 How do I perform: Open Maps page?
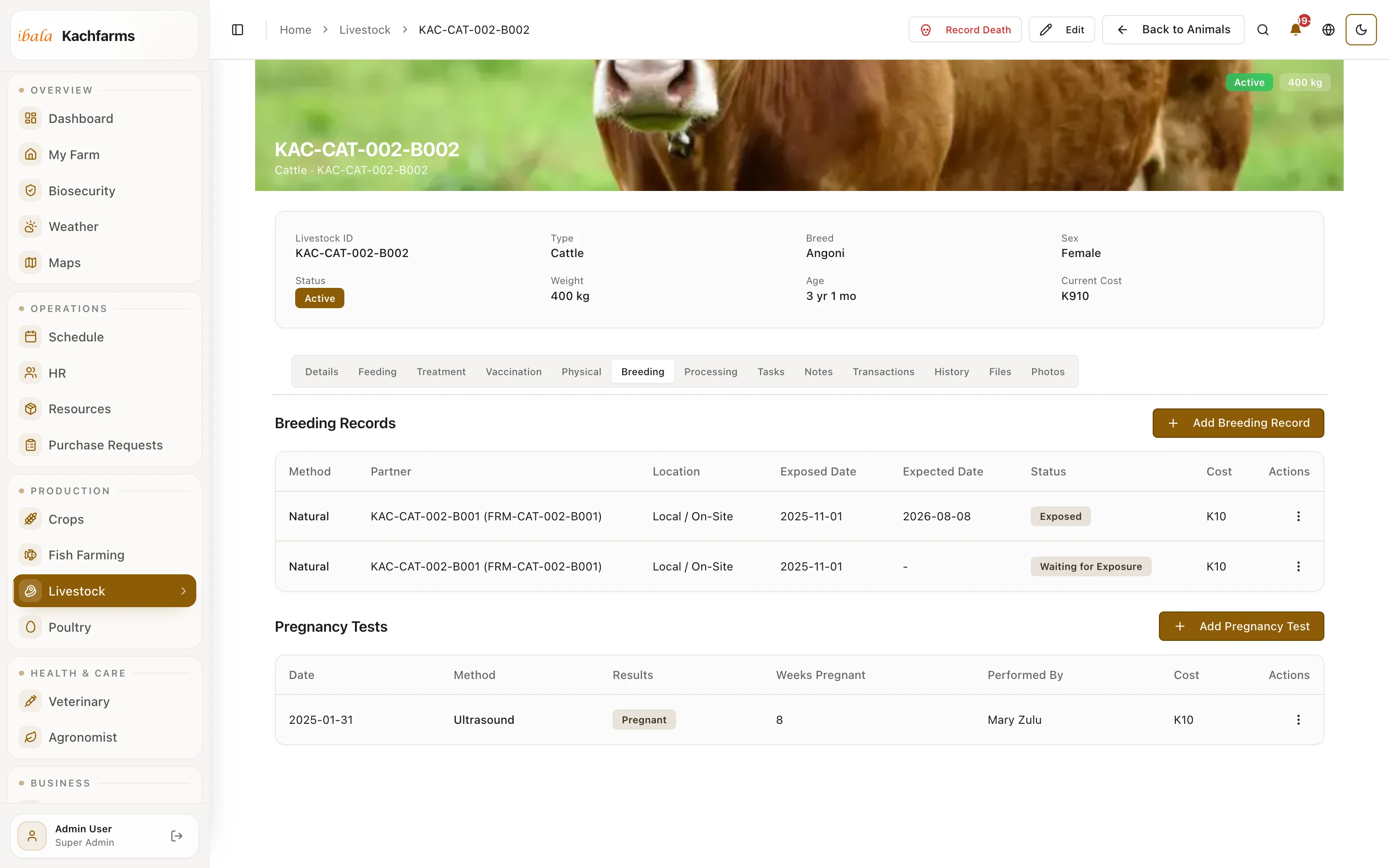(x=105, y=262)
